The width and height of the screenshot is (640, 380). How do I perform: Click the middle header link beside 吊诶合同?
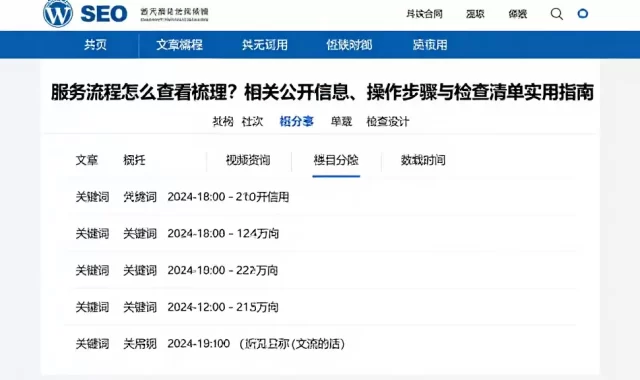tap(475, 14)
